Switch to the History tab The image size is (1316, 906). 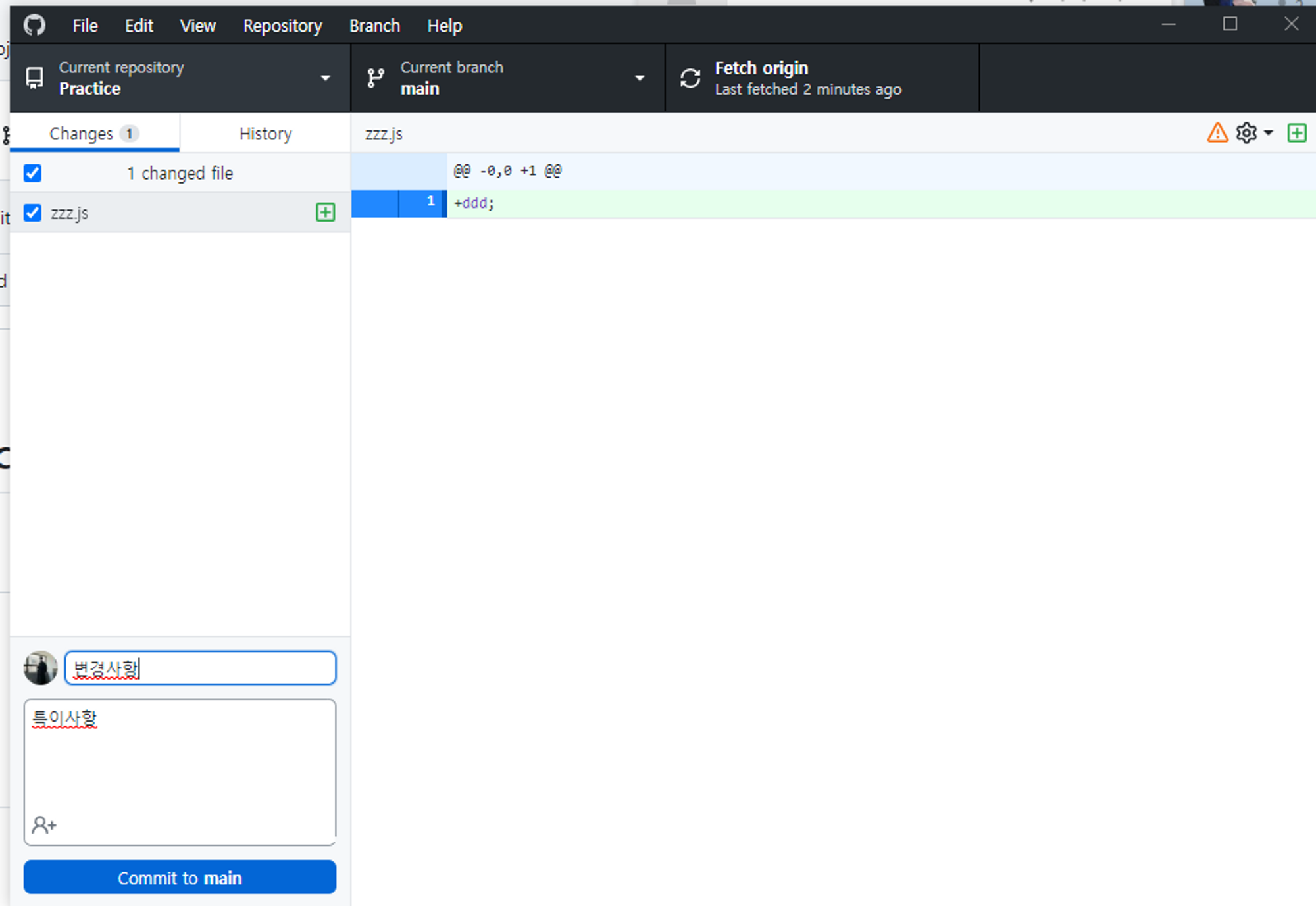(x=265, y=134)
